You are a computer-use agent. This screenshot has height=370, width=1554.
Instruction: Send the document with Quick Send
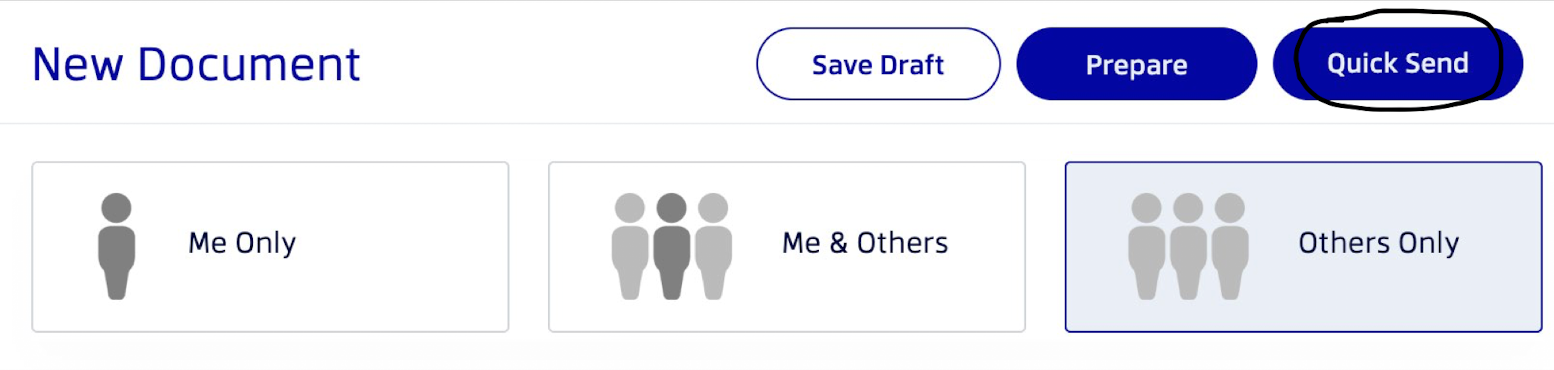1397,64
